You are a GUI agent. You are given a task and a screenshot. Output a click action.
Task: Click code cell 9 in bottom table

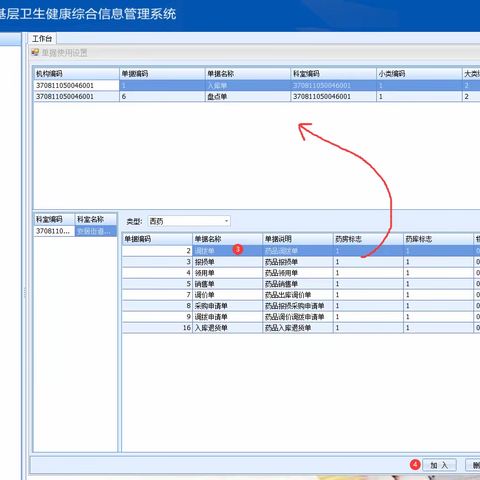[x=157, y=317]
